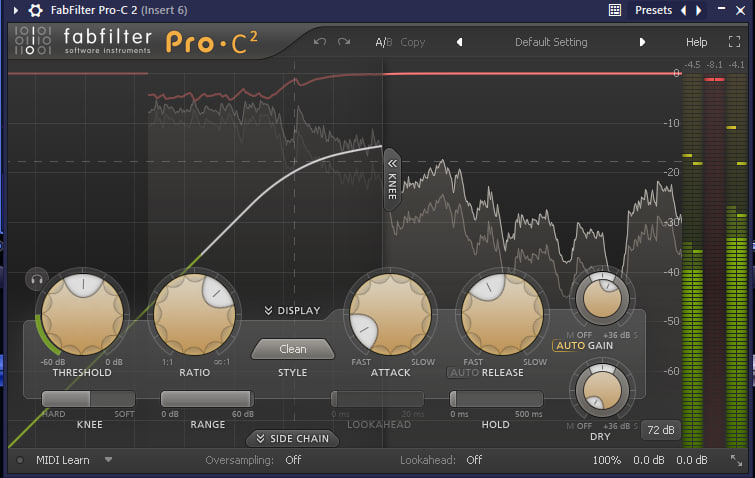
Task: Collapse the KNEE display handle
Action: coord(392,180)
